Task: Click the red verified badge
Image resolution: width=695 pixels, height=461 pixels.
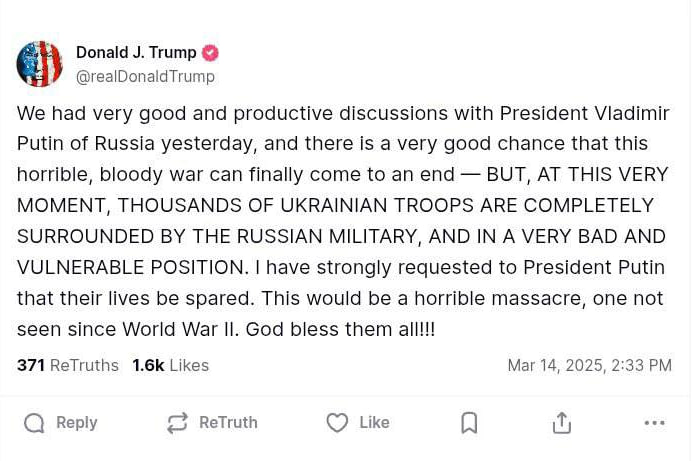Action: pyautogui.click(x=210, y=53)
